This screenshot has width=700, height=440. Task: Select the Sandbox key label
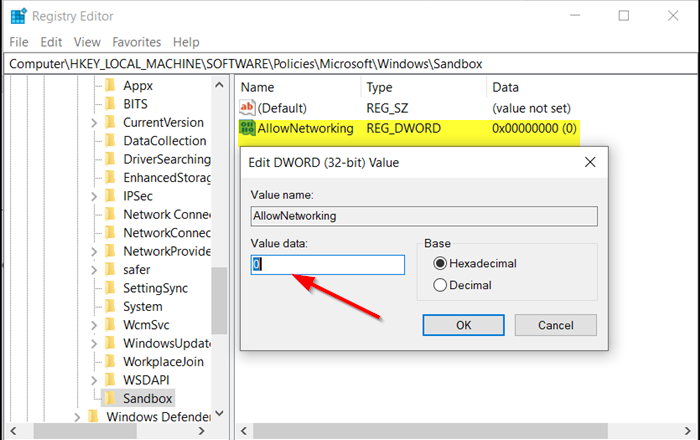click(x=147, y=398)
